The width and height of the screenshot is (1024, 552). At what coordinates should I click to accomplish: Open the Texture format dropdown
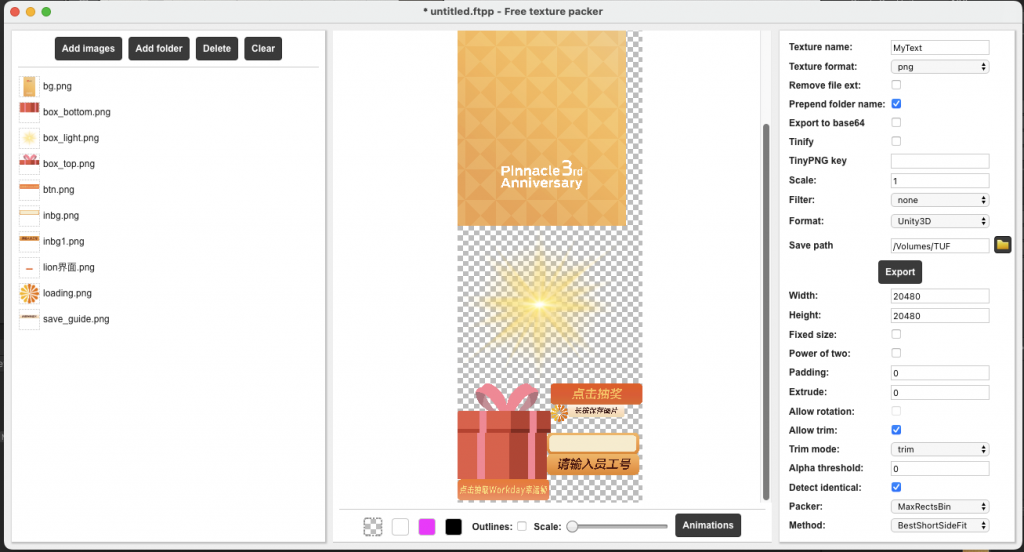point(939,67)
